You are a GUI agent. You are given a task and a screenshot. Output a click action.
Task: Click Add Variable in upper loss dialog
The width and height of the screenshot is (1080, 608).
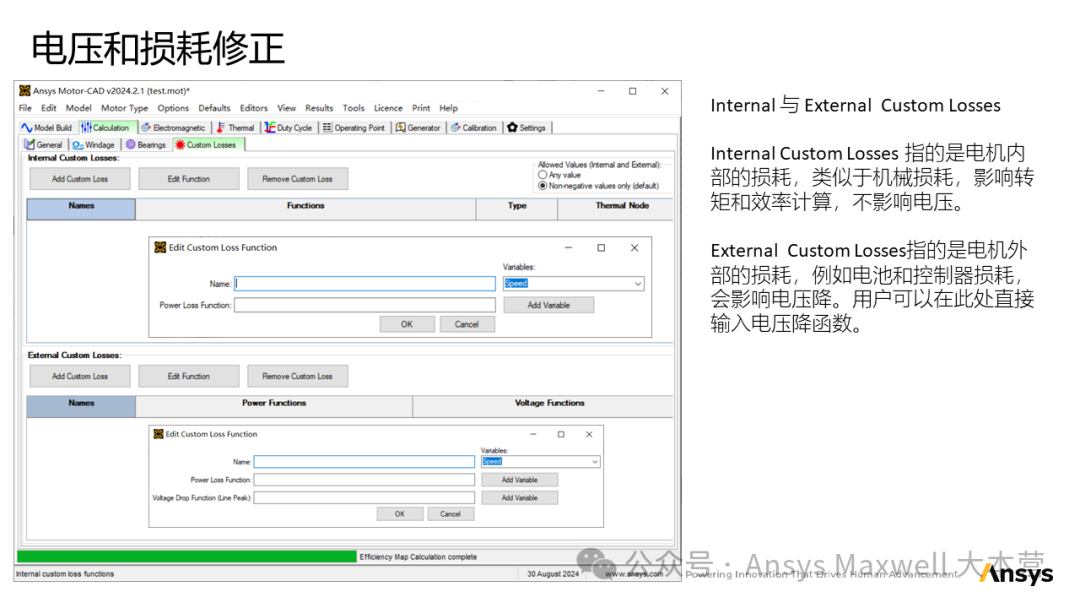tap(549, 305)
